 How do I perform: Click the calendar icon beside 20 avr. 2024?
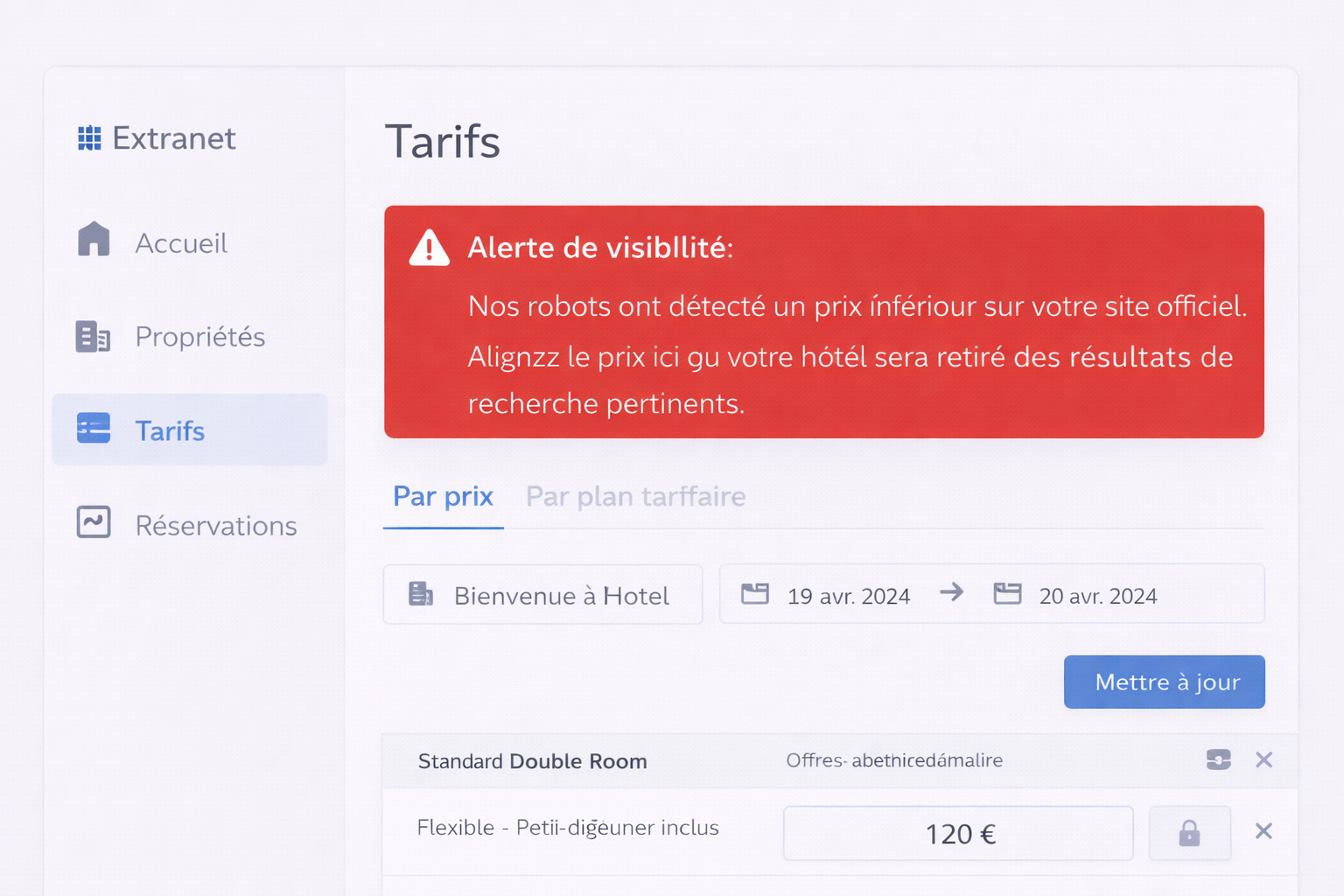coord(1007,594)
